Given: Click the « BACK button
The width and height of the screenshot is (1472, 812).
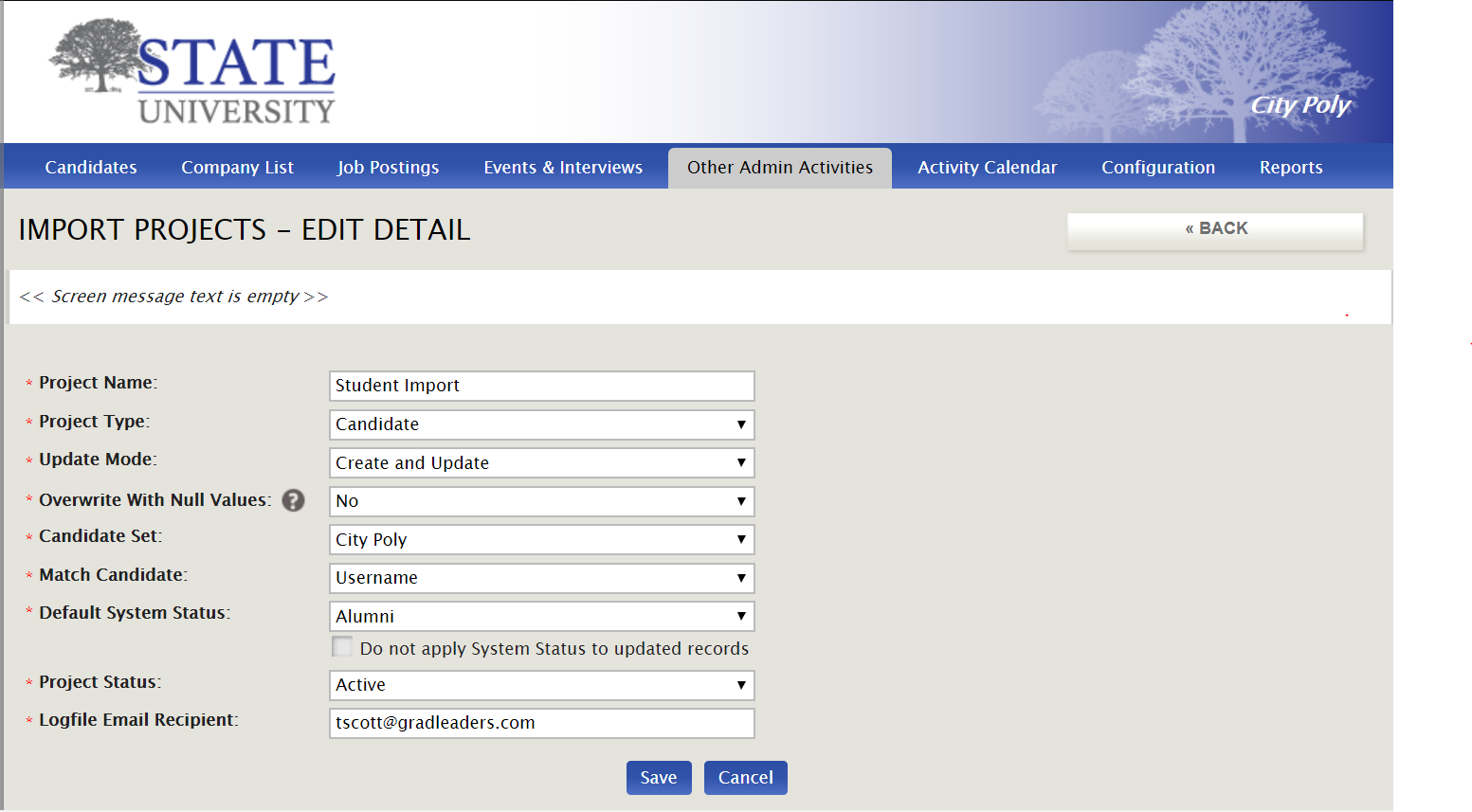Looking at the screenshot, I should tap(1216, 229).
